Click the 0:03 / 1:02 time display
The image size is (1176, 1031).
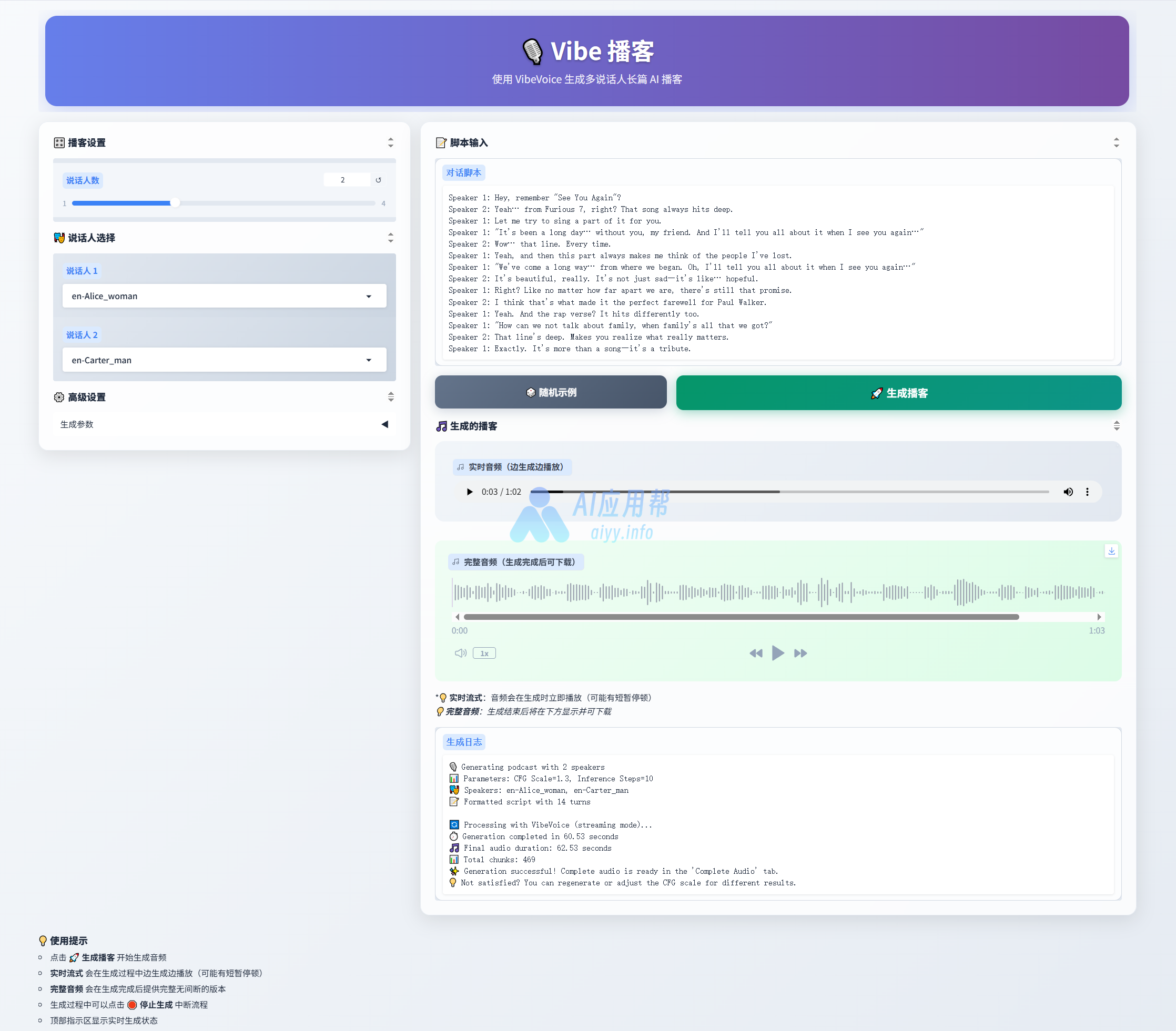click(501, 492)
